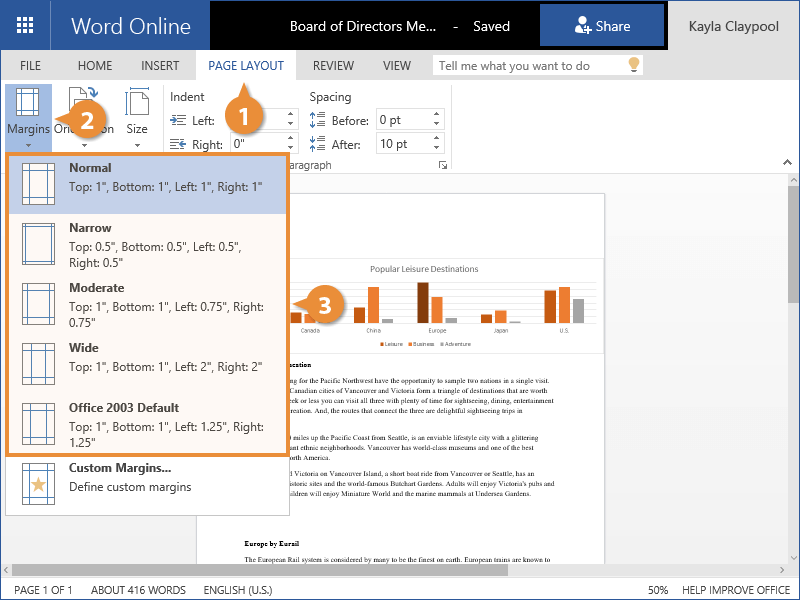
Task: Open the Paragraph dialog launcher
Action: coord(443,165)
